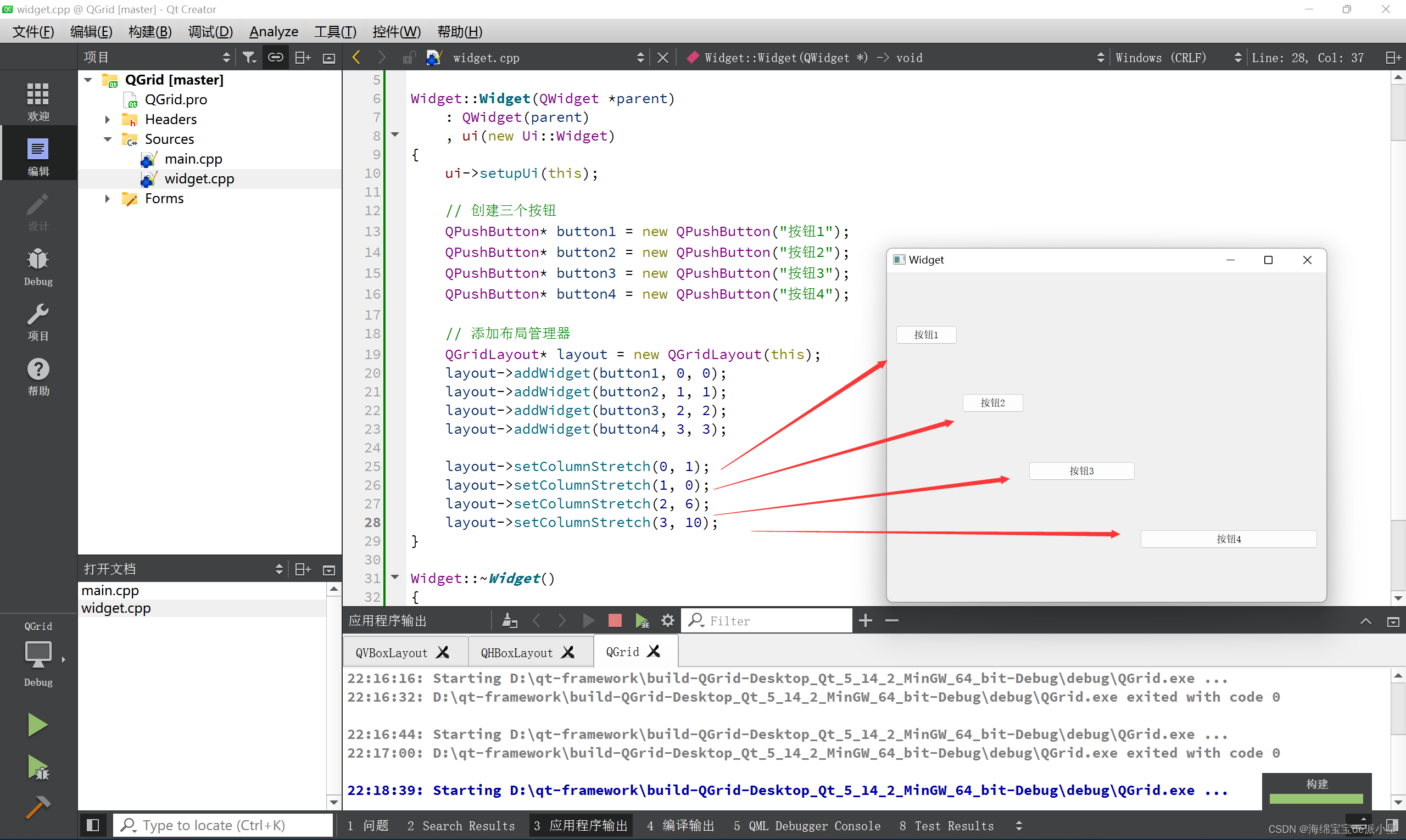Viewport: 1406px width, 840px height.
Task: Go forward in editor navigation history
Action: [382, 57]
